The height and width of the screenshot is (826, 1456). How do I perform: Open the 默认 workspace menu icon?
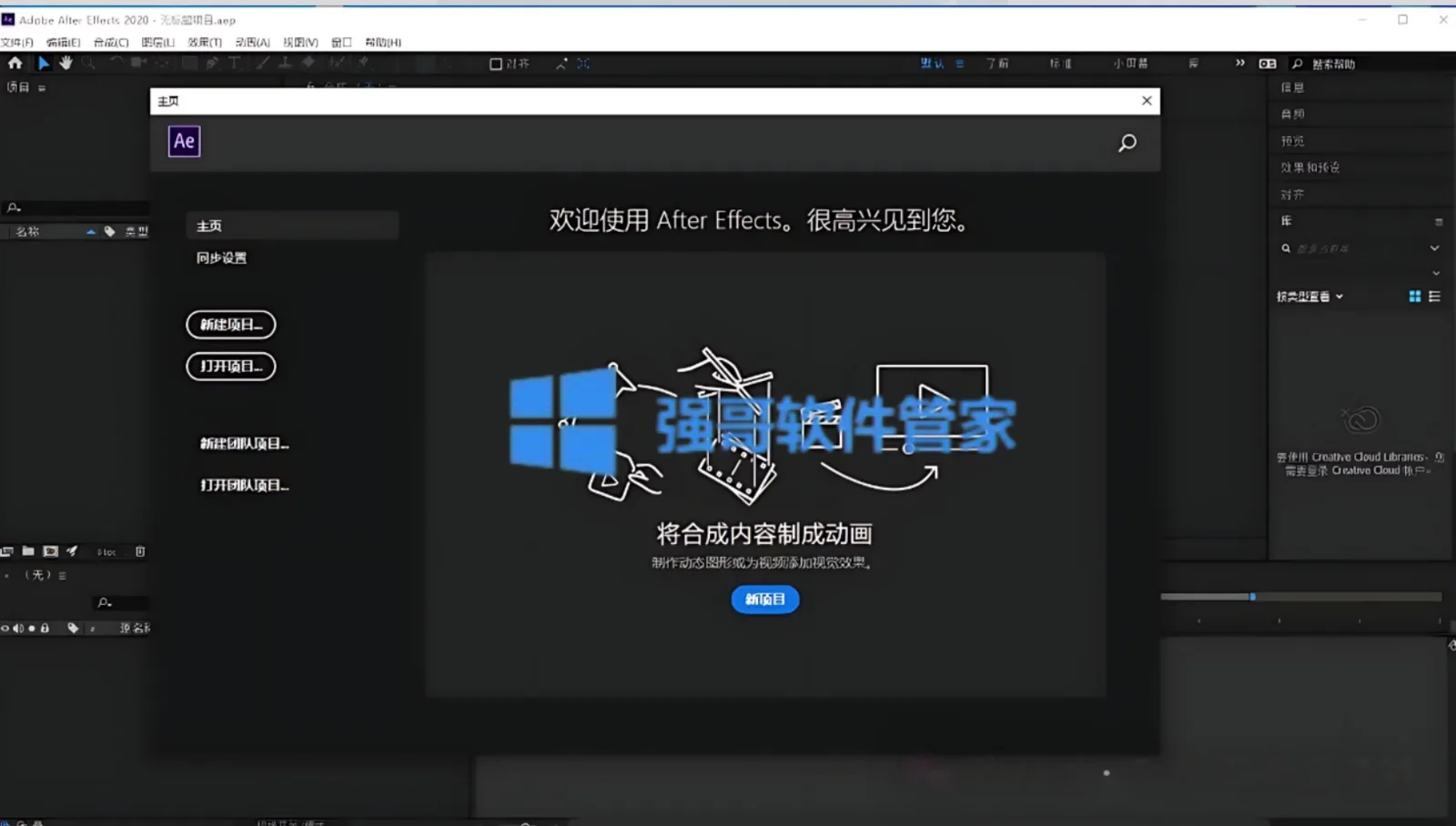(x=960, y=64)
